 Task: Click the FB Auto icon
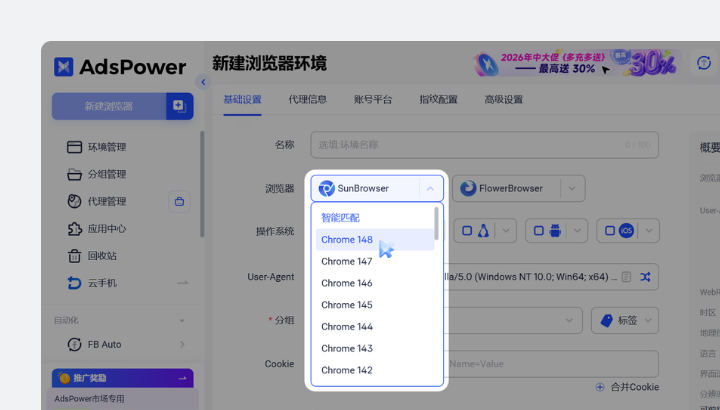pos(74,344)
